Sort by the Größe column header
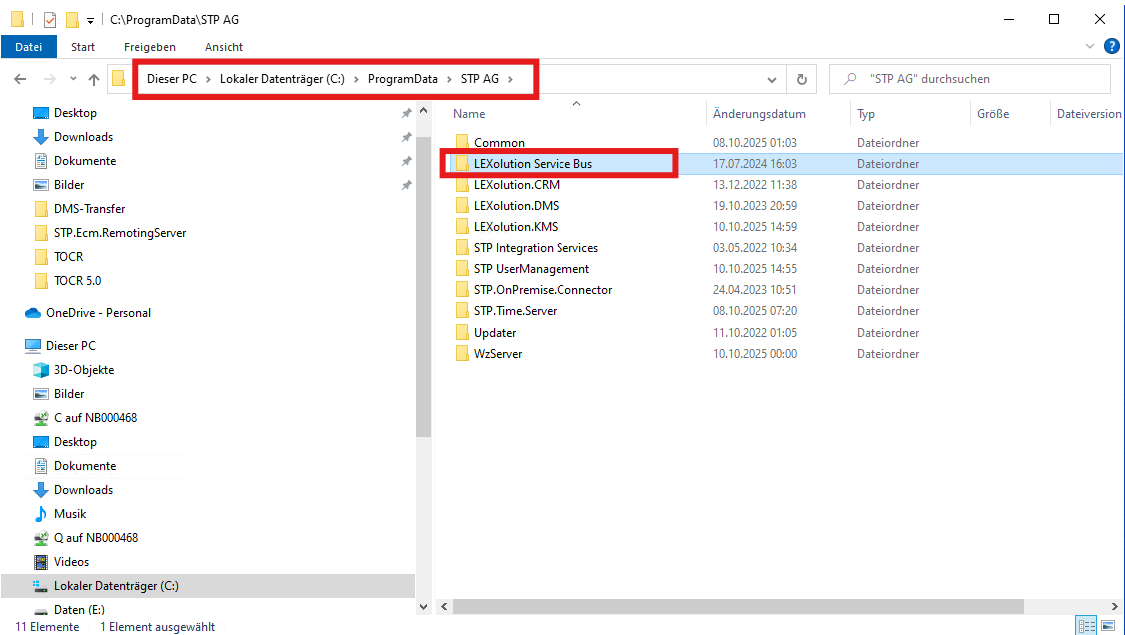Screen dimensions: 1125x635 tap(993, 113)
